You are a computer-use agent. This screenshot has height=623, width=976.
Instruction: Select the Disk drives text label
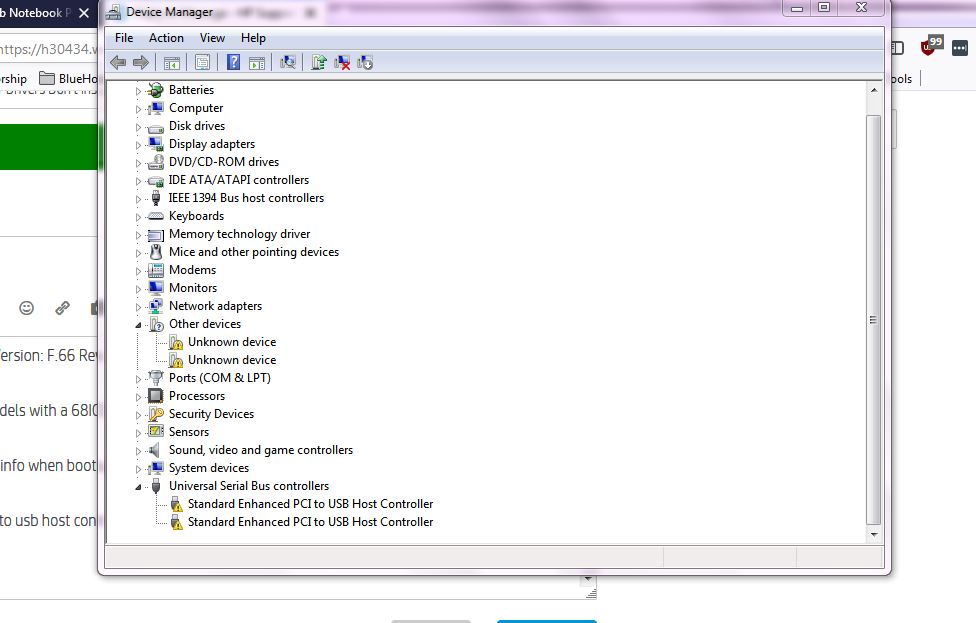coord(197,126)
